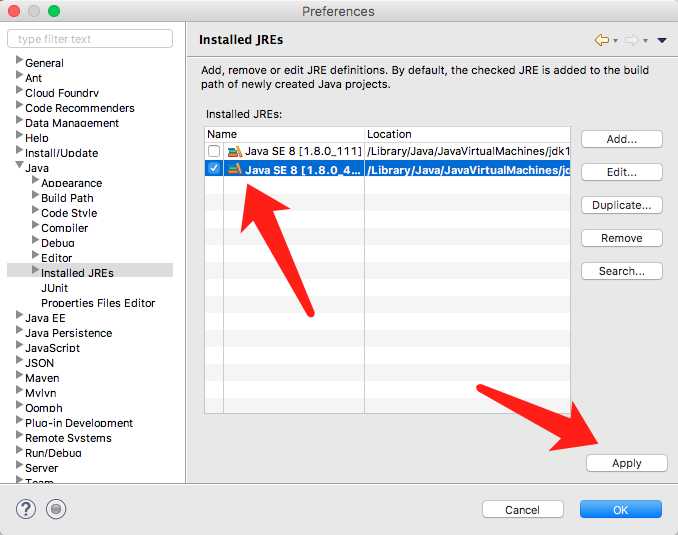Viewport: 678px width, 535px height.
Task: Click the Apply button
Action: pos(627,463)
